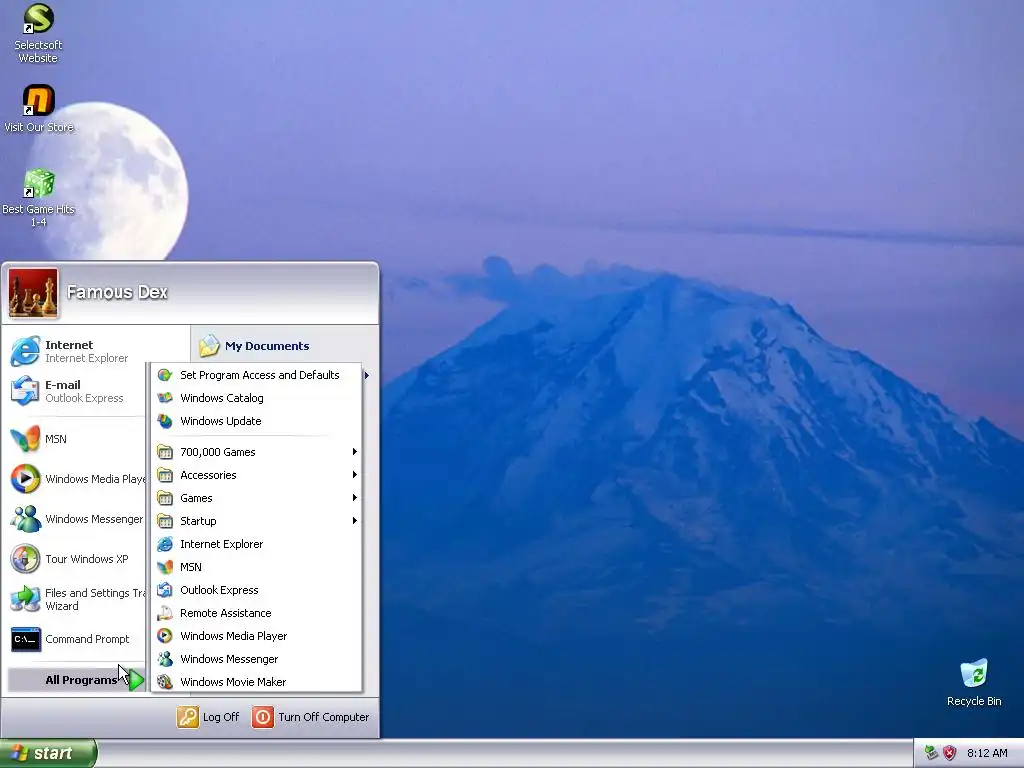Click Turn Off Computer button
1024x768 pixels.
coord(311,717)
